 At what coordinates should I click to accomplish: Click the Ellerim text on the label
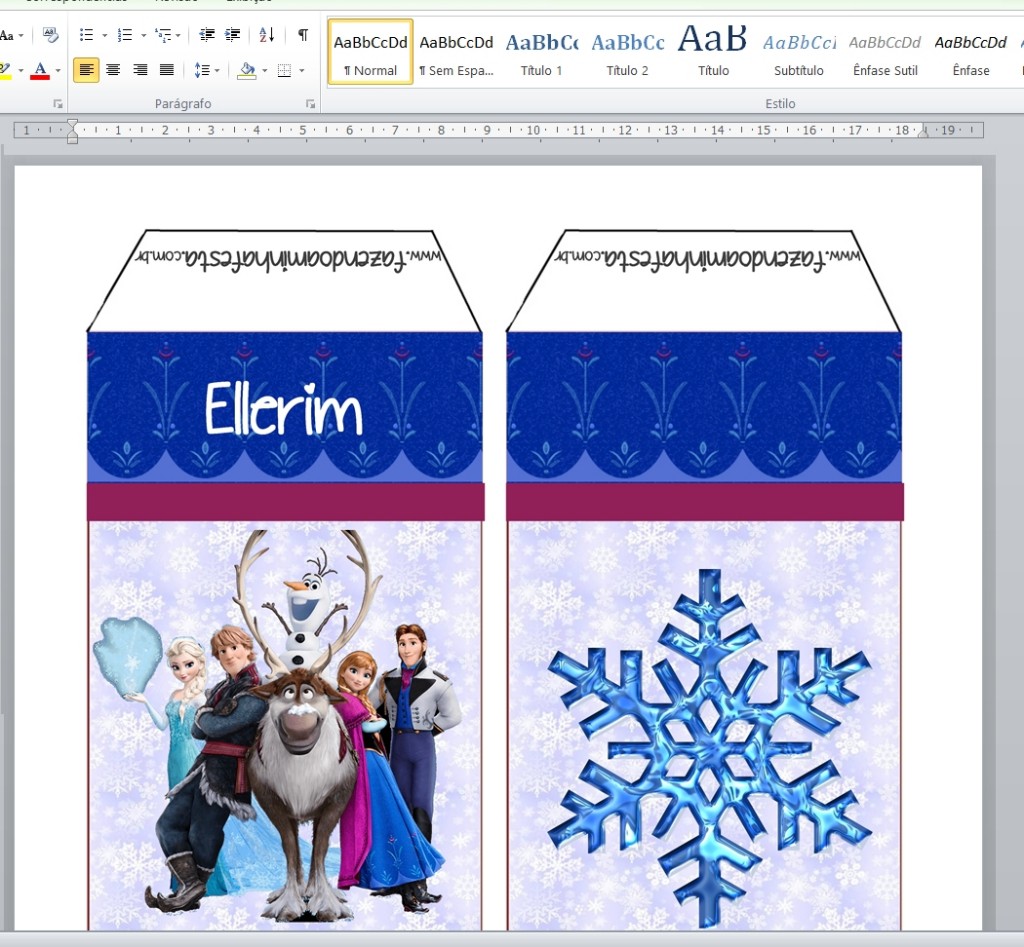(x=283, y=410)
